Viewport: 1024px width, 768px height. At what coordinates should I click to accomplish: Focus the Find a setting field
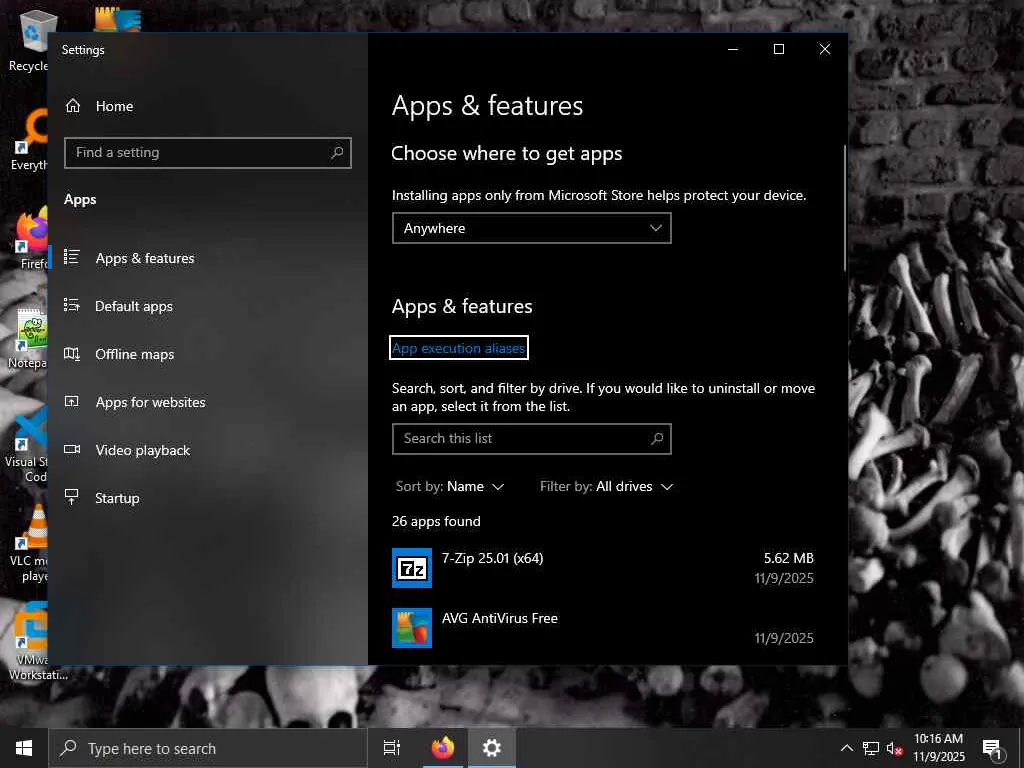click(208, 153)
